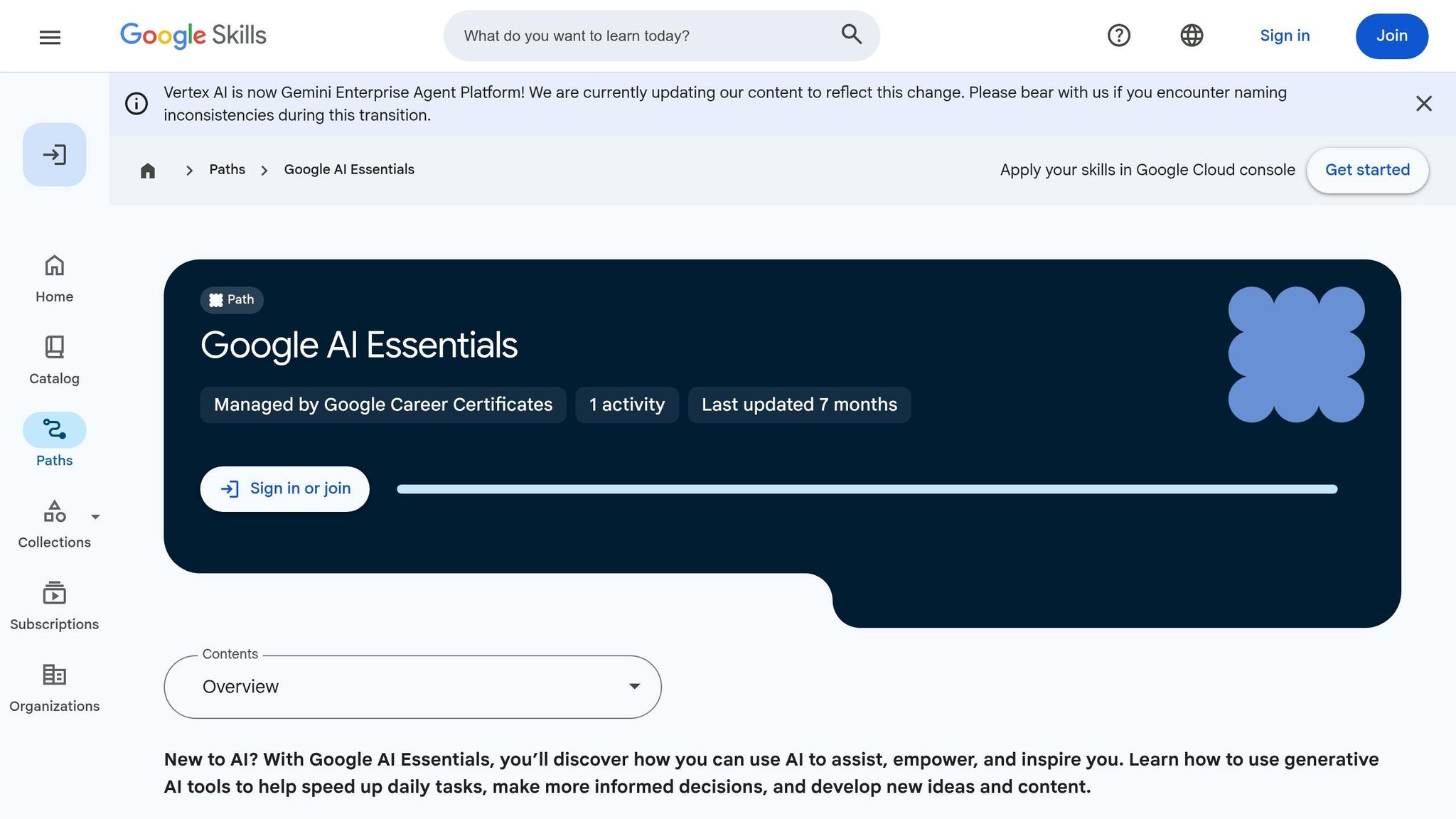Click the blue Join button
1456x819 pixels.
1391,36
